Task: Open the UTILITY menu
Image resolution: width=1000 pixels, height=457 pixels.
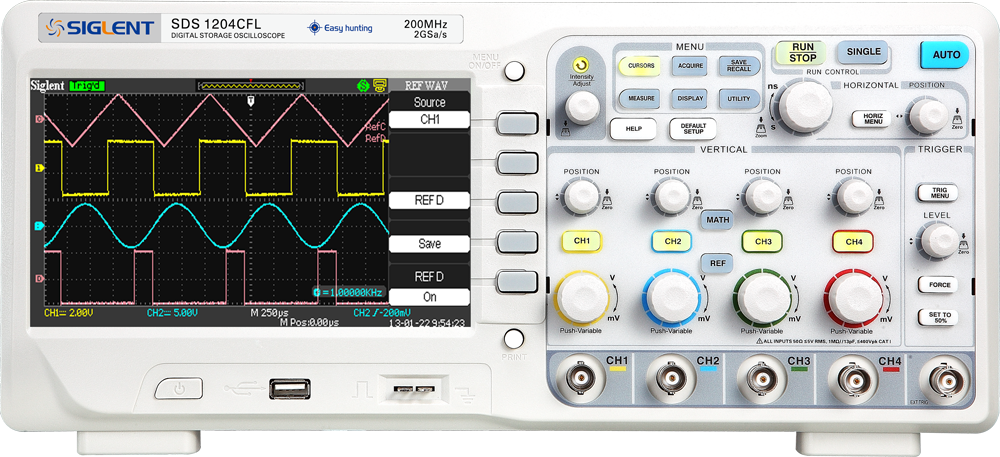Action: 740,99
